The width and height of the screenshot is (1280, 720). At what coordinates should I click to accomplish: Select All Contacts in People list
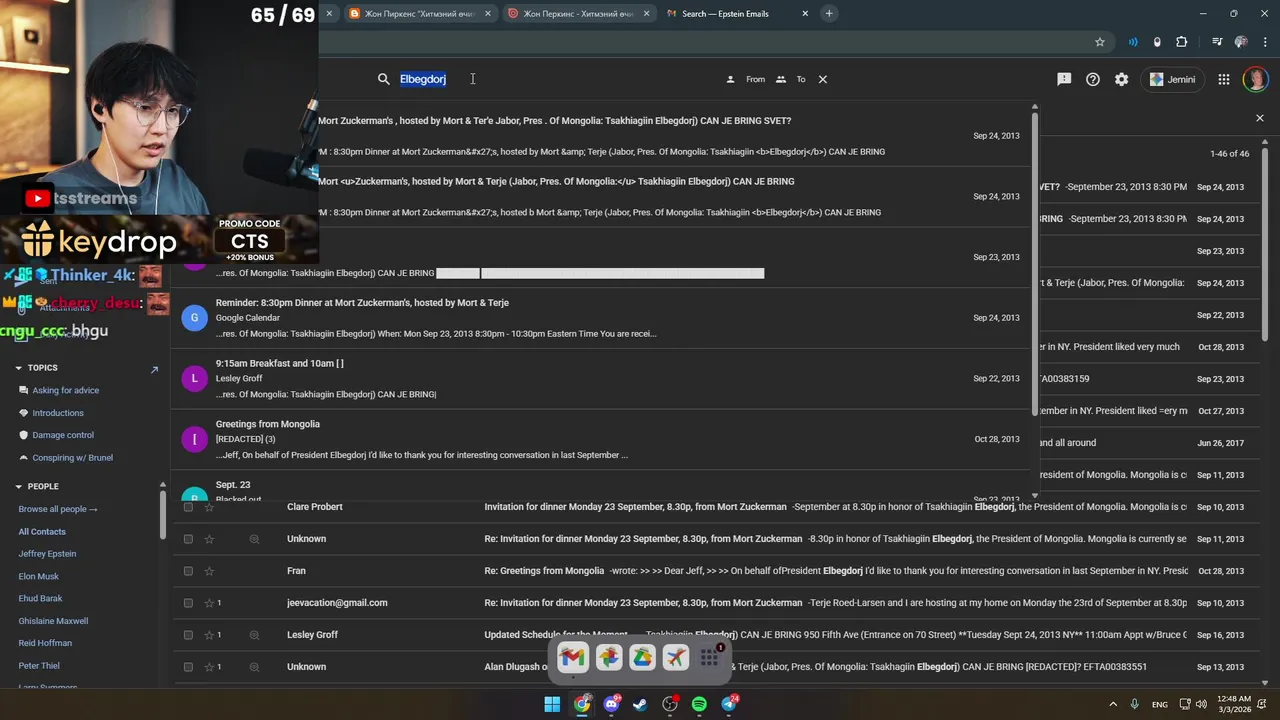tap(42, 532)
